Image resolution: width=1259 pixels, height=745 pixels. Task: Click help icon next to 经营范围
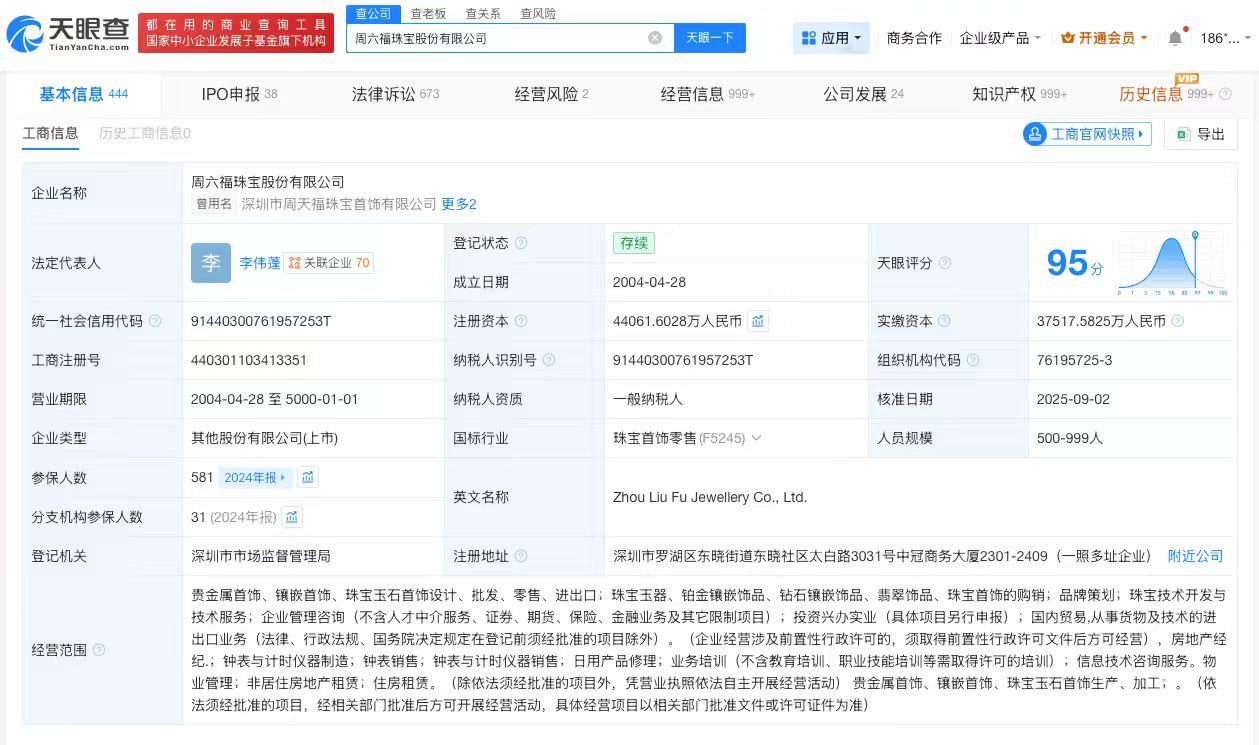coord(99,650)
